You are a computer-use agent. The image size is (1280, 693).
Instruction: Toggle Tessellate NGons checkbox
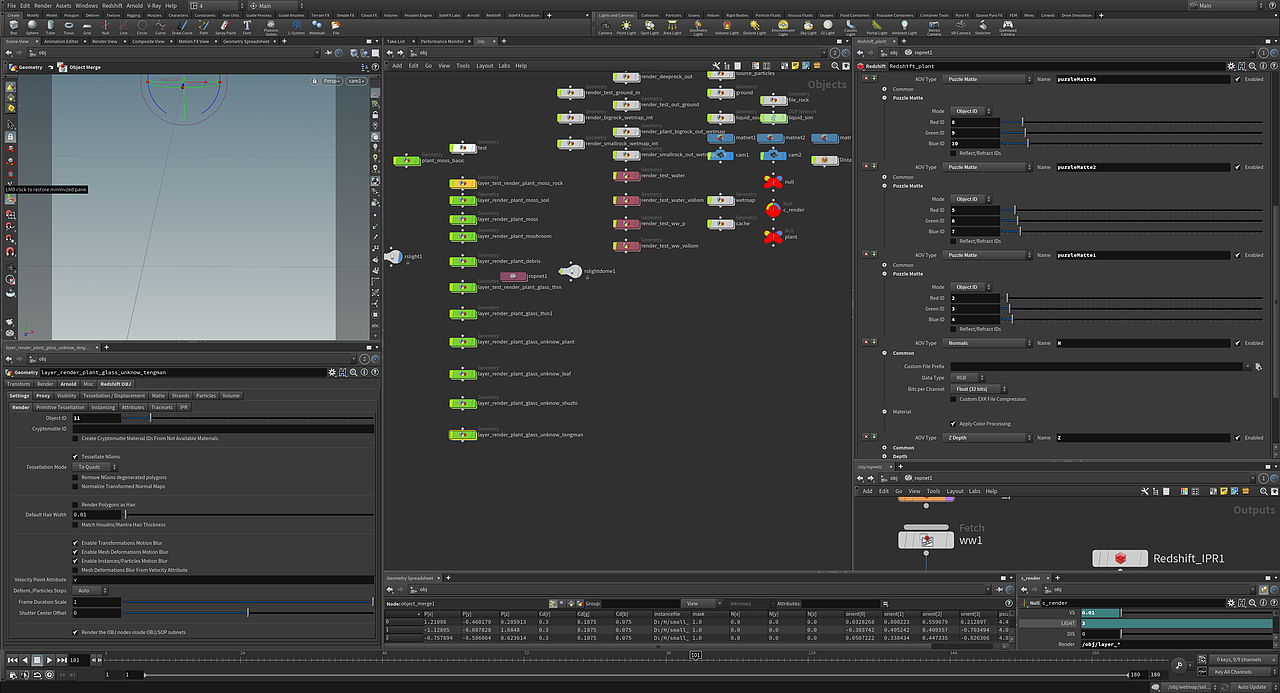76,456
